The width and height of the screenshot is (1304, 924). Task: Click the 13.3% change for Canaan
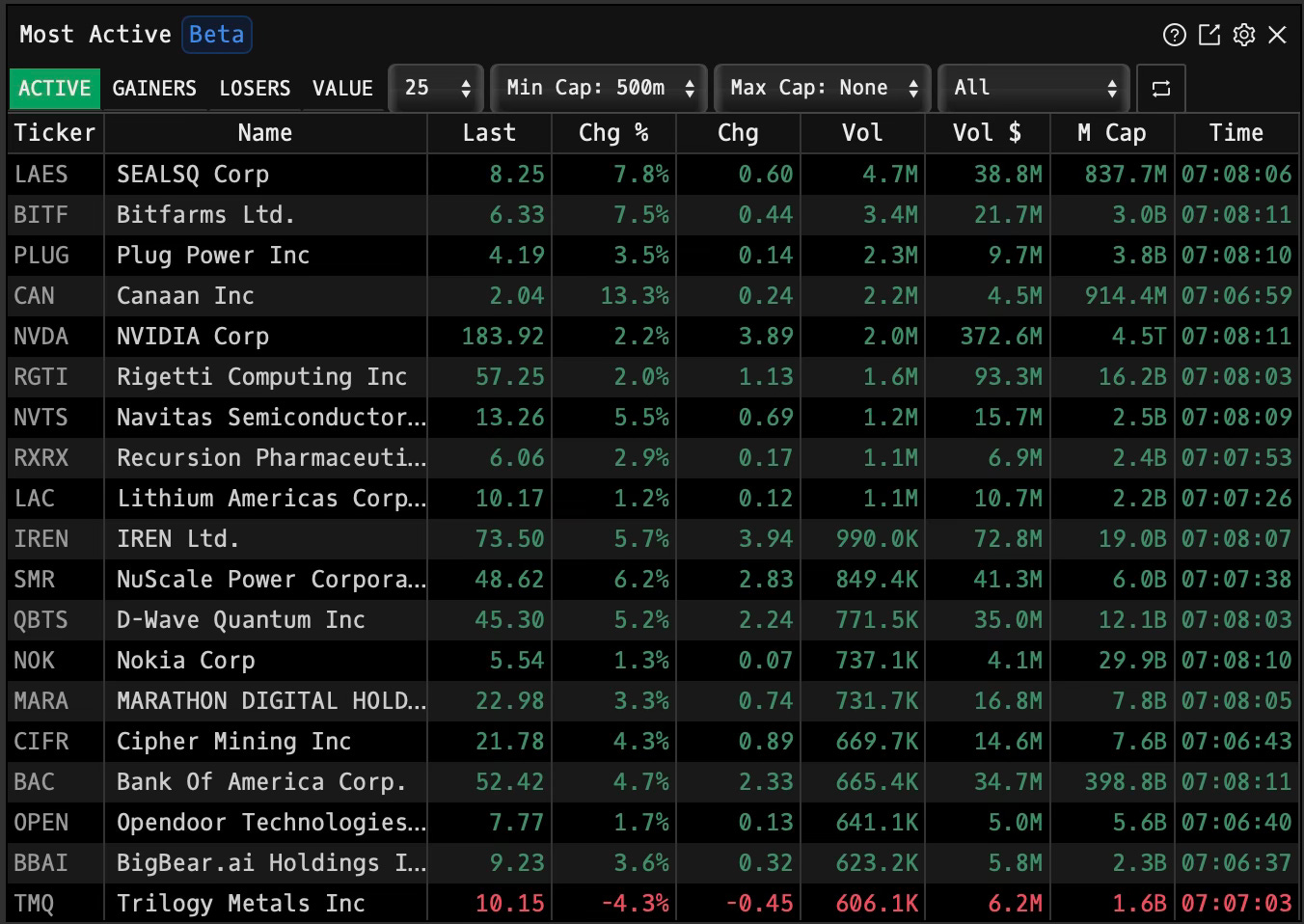tap(635, 296)
